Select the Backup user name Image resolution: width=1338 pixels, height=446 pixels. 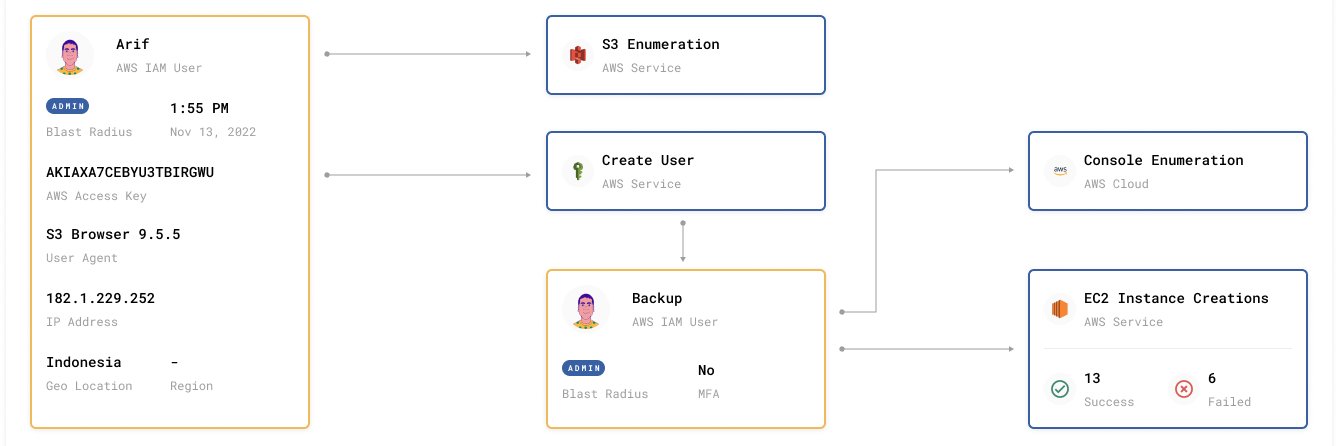tap(657, 298)
